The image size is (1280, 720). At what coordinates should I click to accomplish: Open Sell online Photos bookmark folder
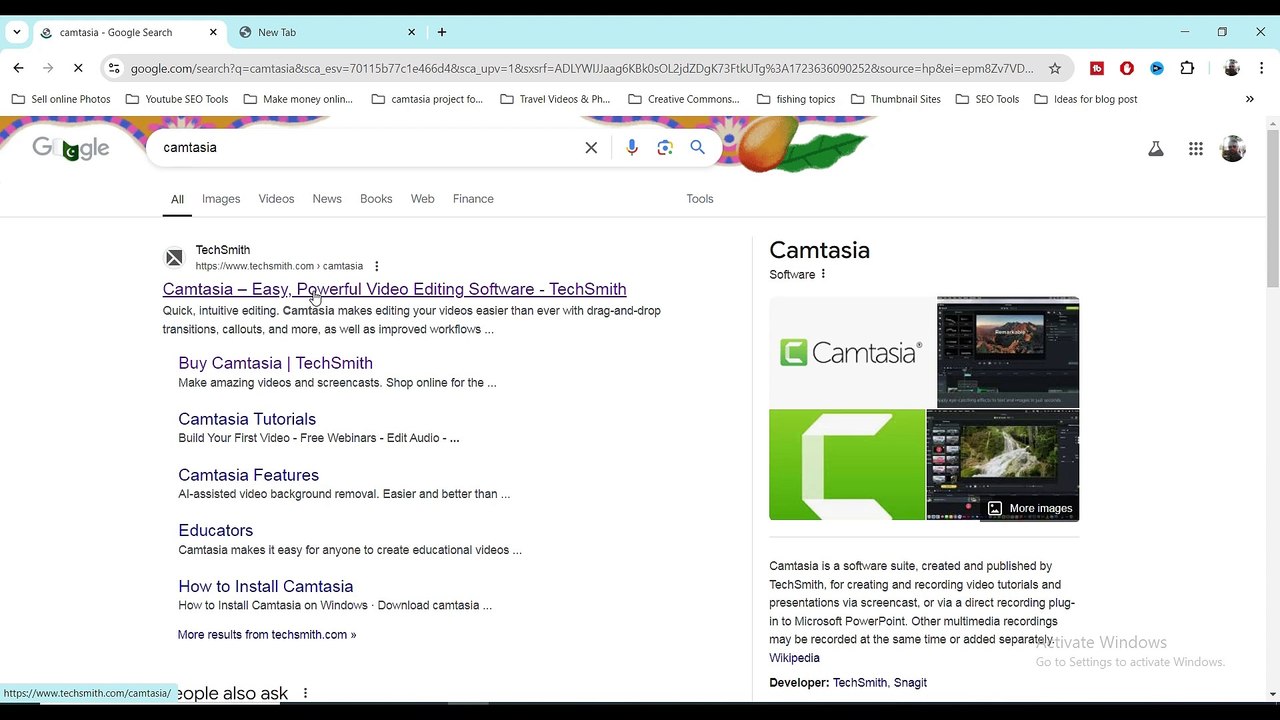tap(61, 99)
